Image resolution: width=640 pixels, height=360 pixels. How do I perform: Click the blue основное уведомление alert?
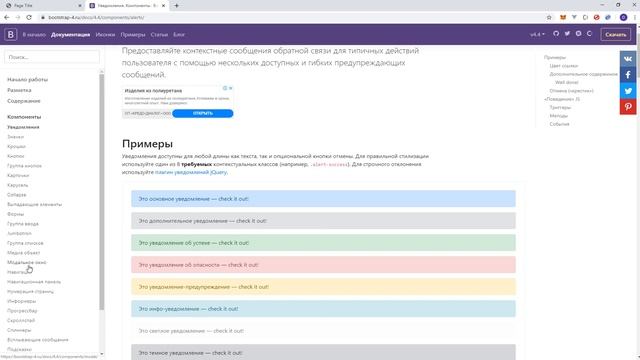click(x=323, y=199)
